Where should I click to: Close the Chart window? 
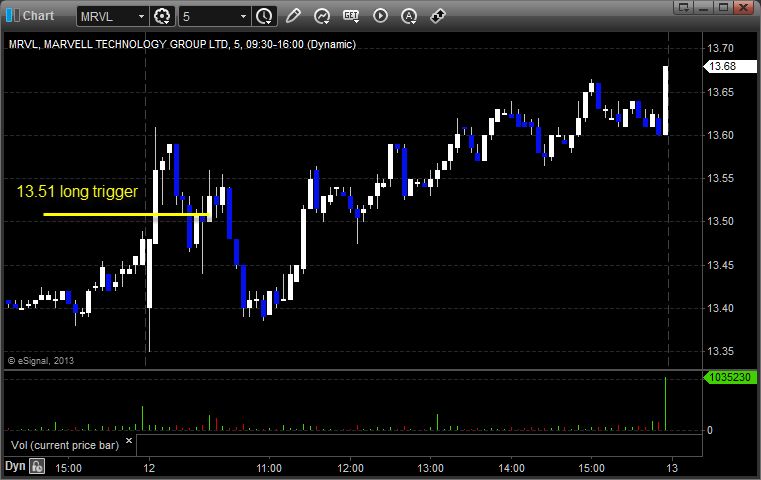tap(744, 7)
